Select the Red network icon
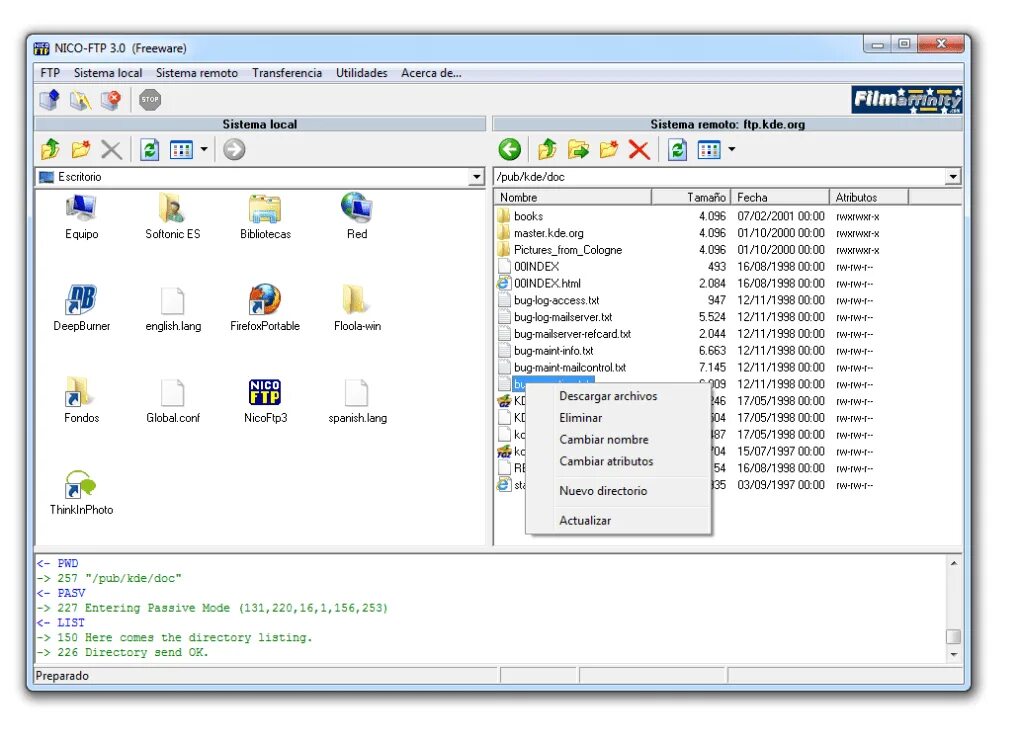Screen dimensions: 1020x743 coord(356,217)
